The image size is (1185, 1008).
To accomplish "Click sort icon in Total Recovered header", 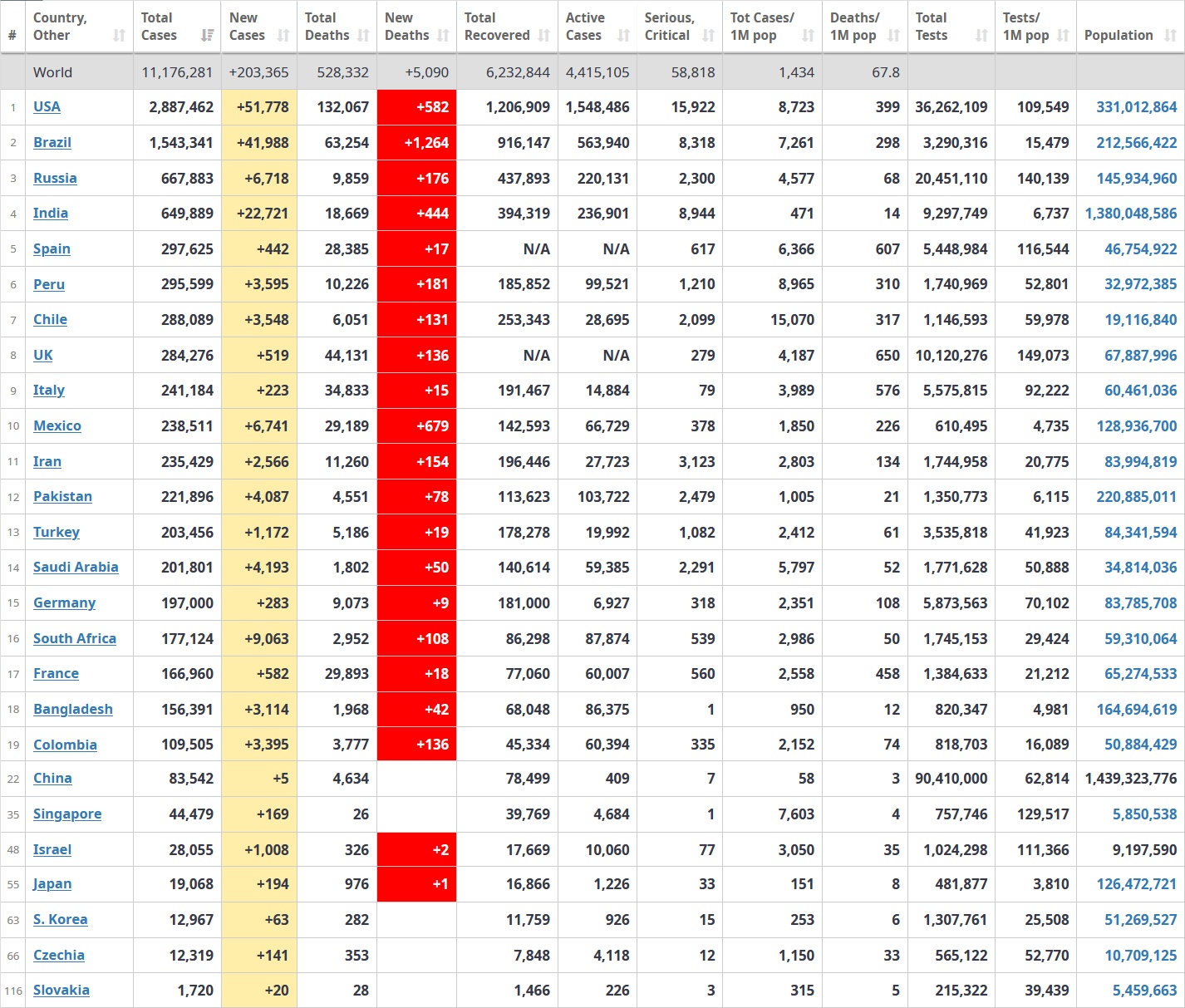I will (544, 36).
